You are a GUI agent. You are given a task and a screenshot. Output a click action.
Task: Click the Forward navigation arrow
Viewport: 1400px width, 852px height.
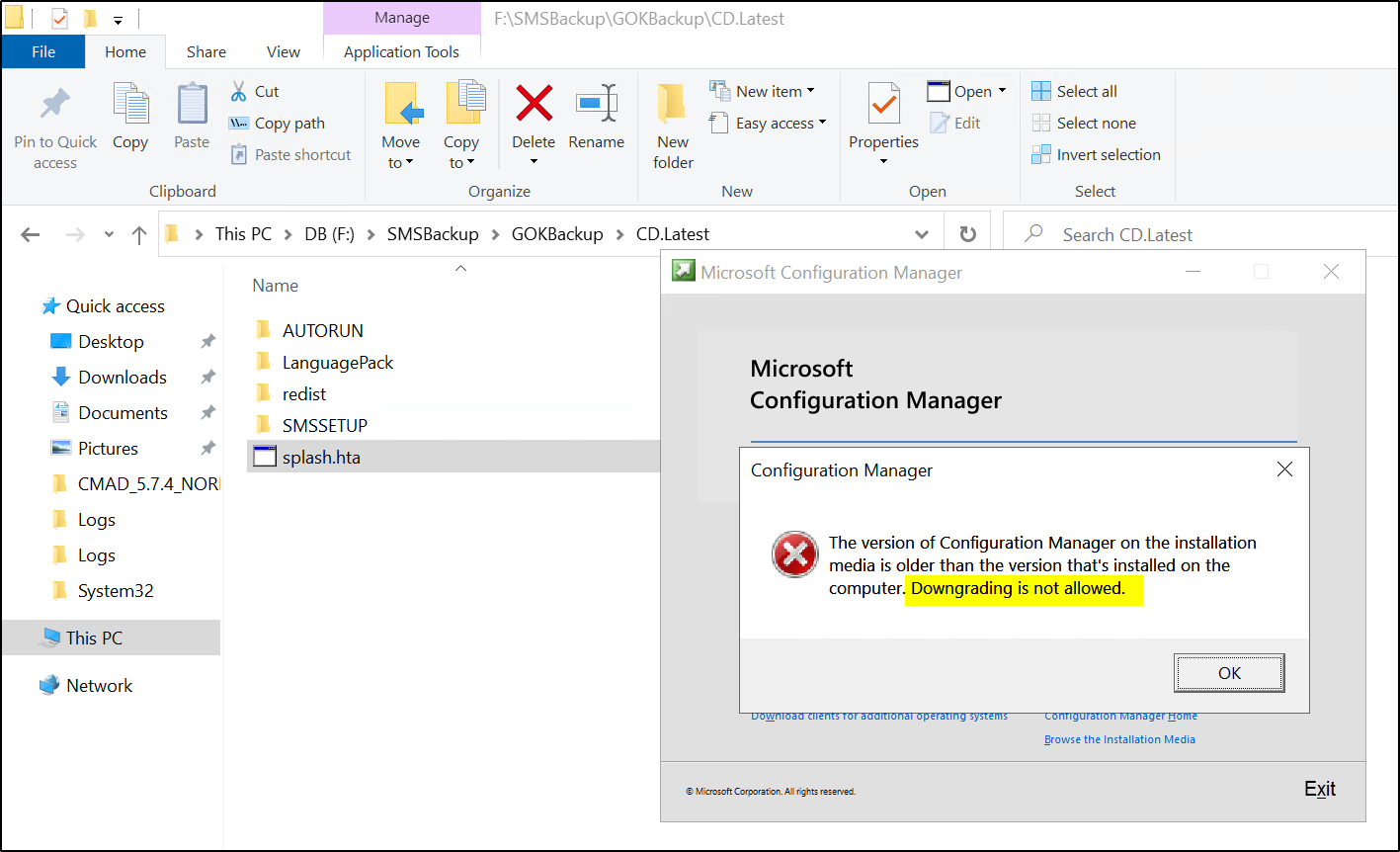74,234
